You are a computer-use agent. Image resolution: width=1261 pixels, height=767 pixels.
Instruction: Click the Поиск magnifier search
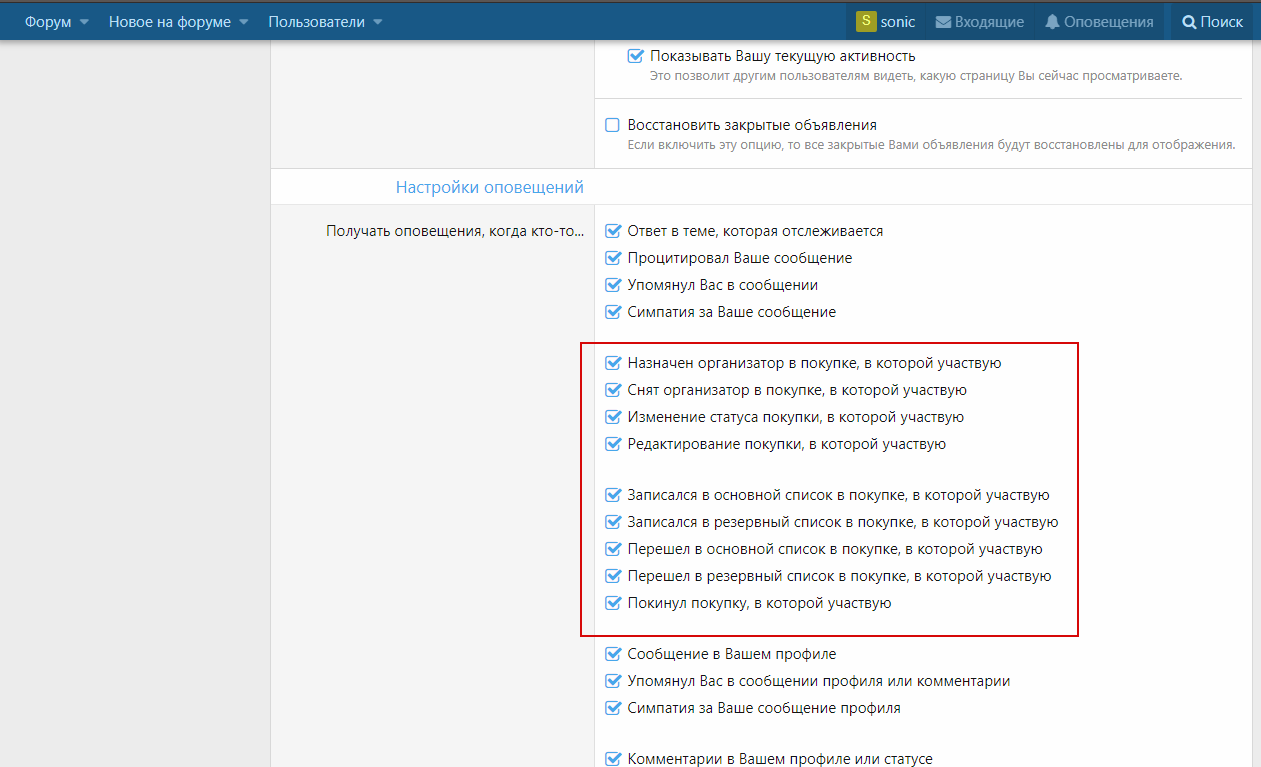(x=1212, y=22)
